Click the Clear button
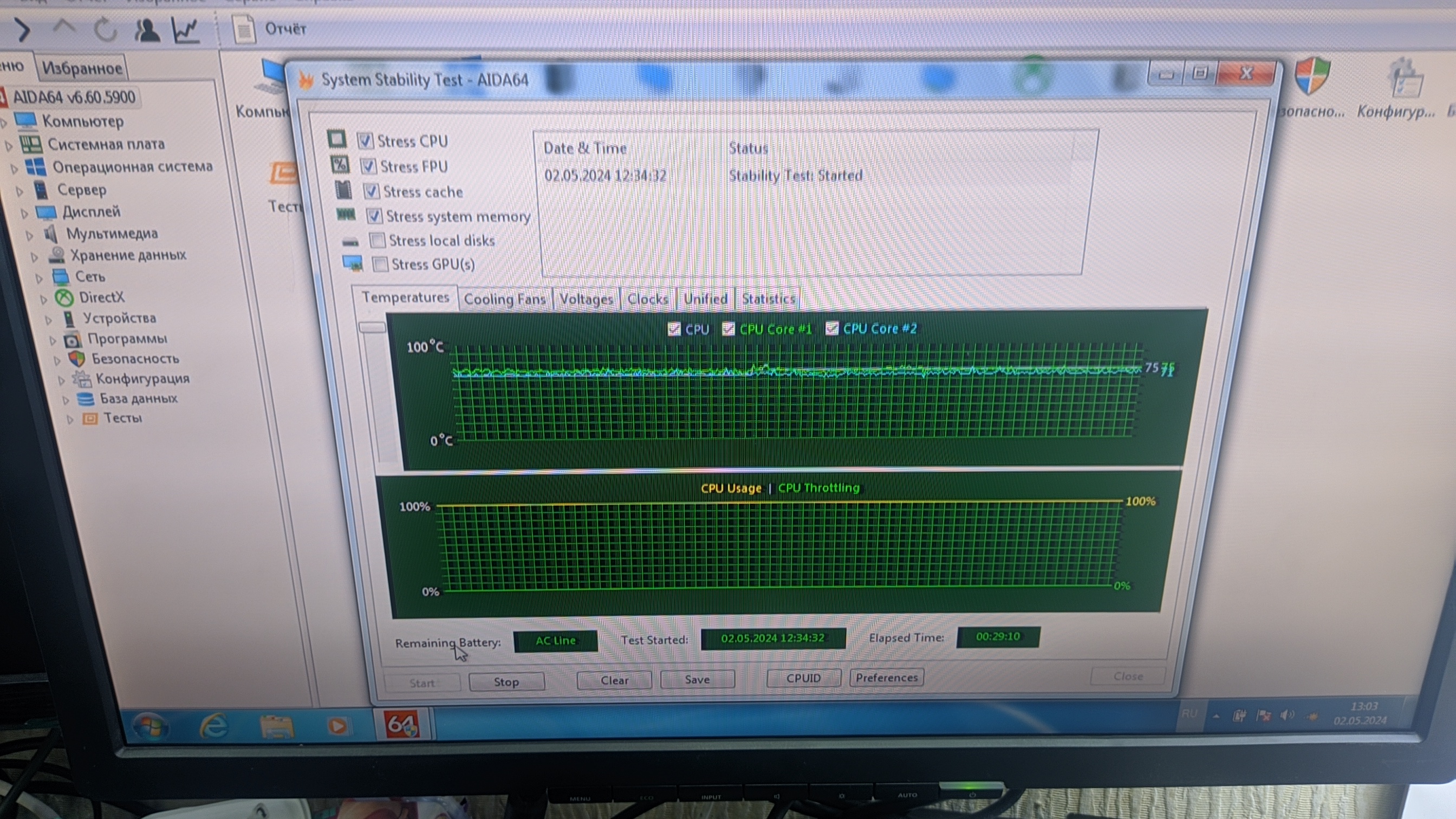Image resolution: width=1456 pixels, height=819 pixels. [614, 680]
